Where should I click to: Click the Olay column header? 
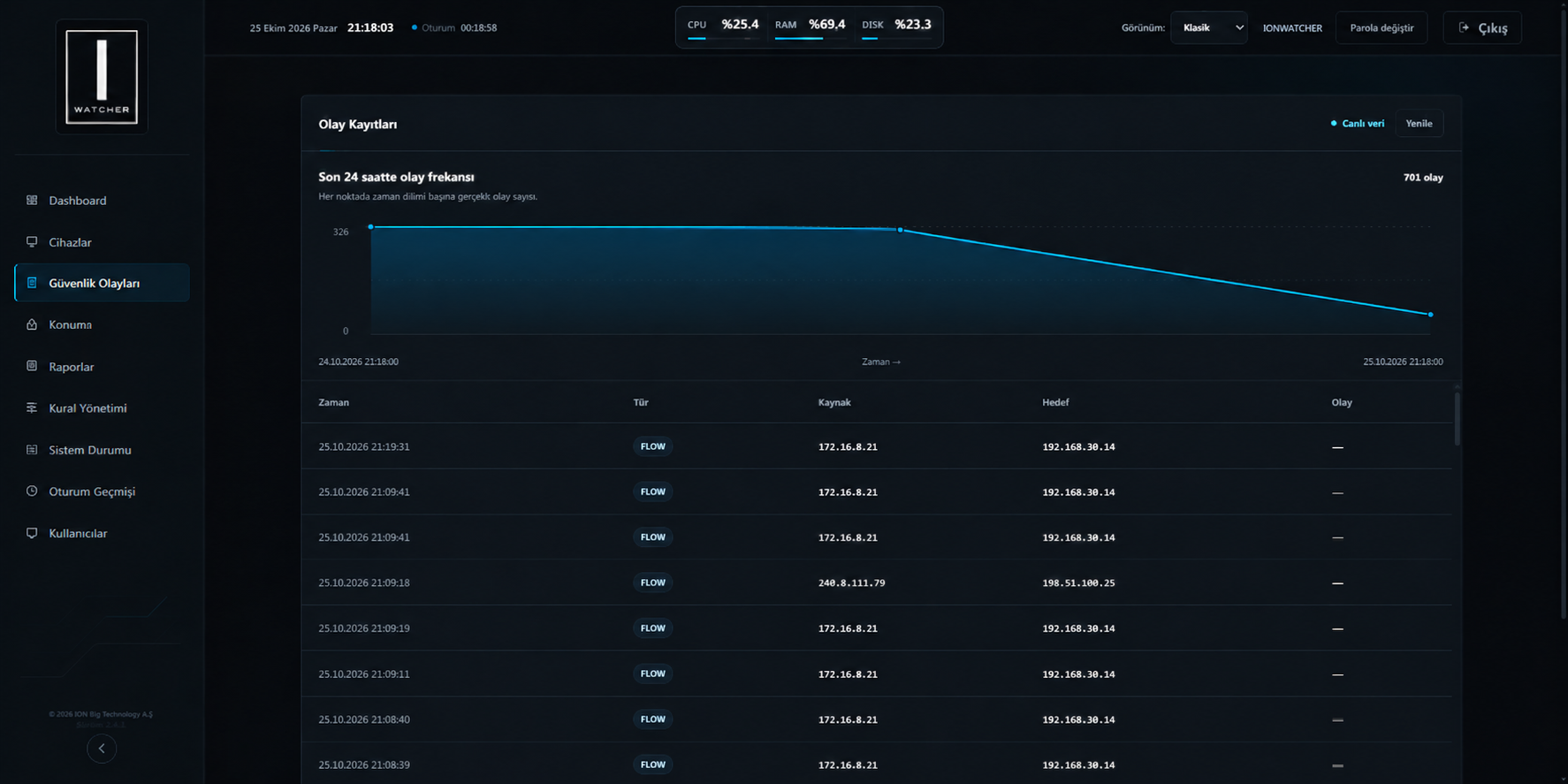click(x=1342, y=402)
